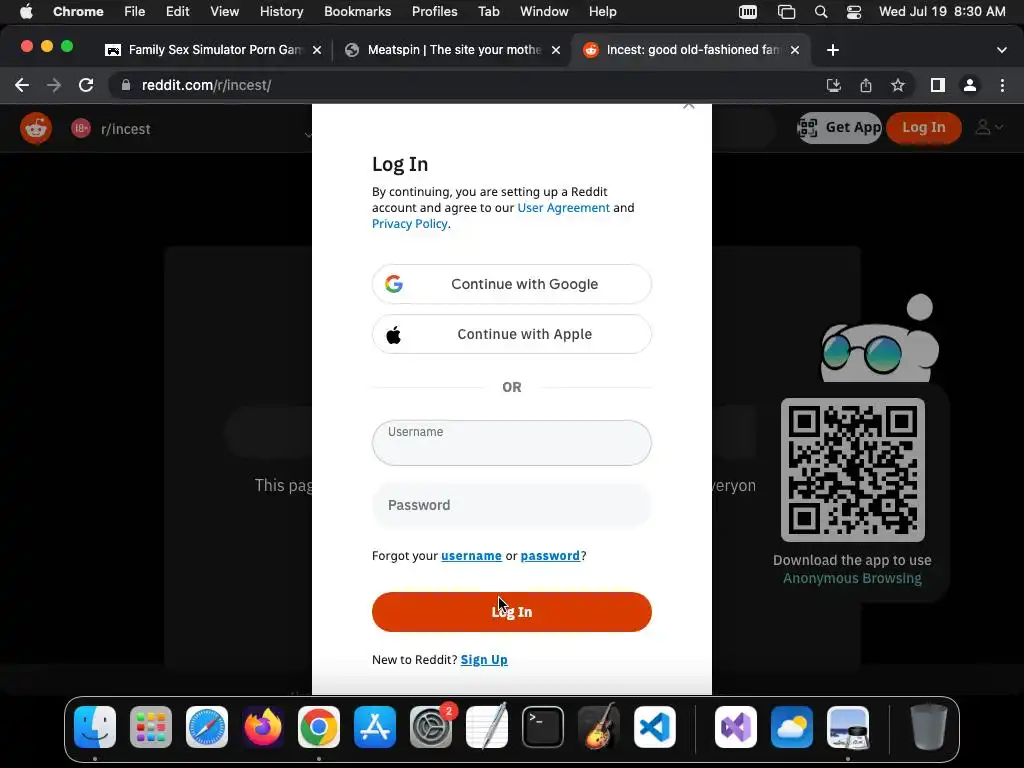Click the Reddit logo home icon

coord(36,128)
